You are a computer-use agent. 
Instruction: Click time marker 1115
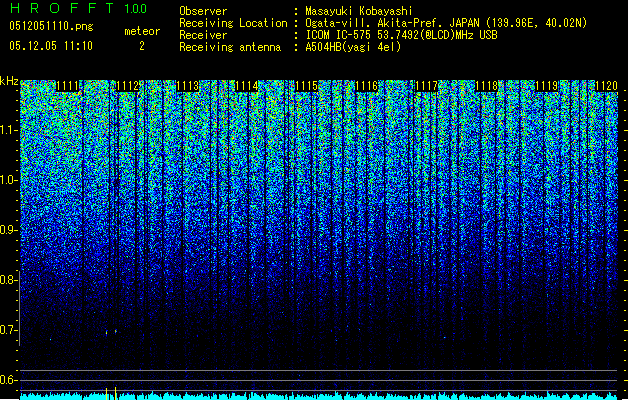point(306,86)
